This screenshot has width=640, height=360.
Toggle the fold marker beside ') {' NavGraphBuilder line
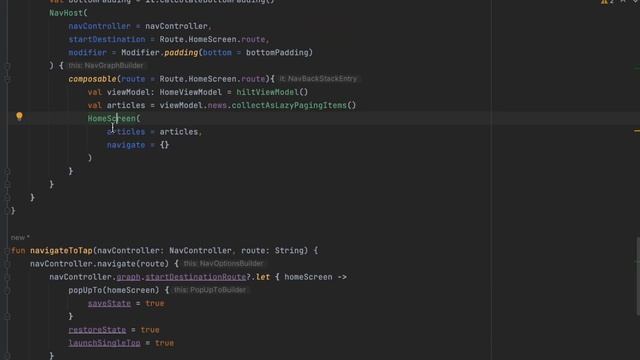7,66
